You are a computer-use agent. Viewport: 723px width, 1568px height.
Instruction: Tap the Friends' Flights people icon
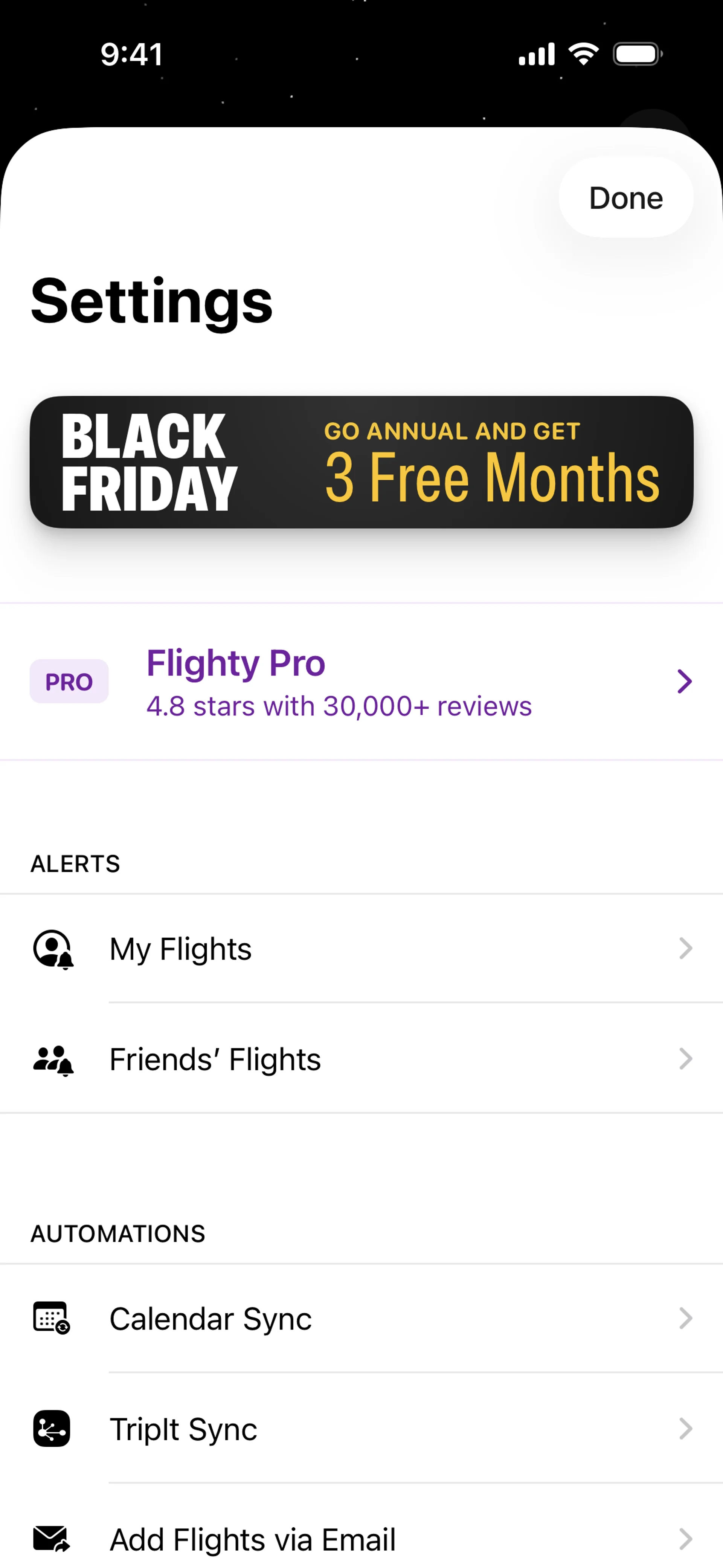pyautogui.click(x=53, y=1059)
